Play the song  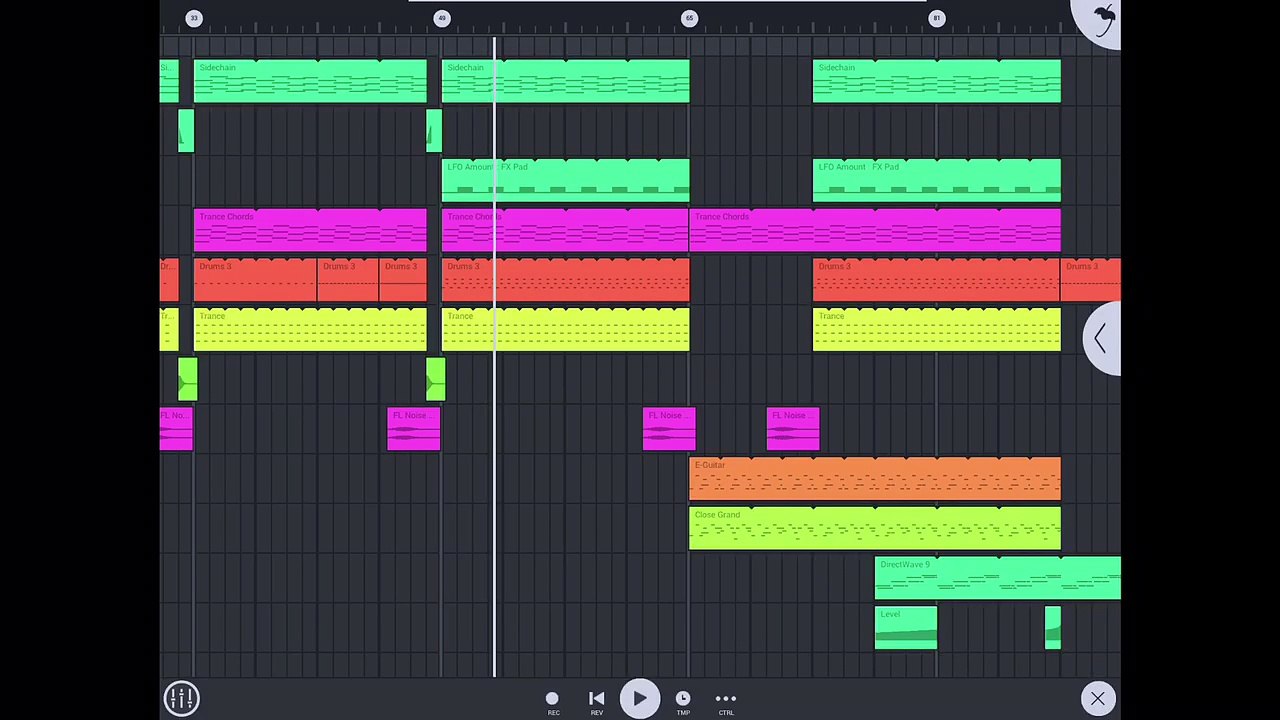pos(639,699)
